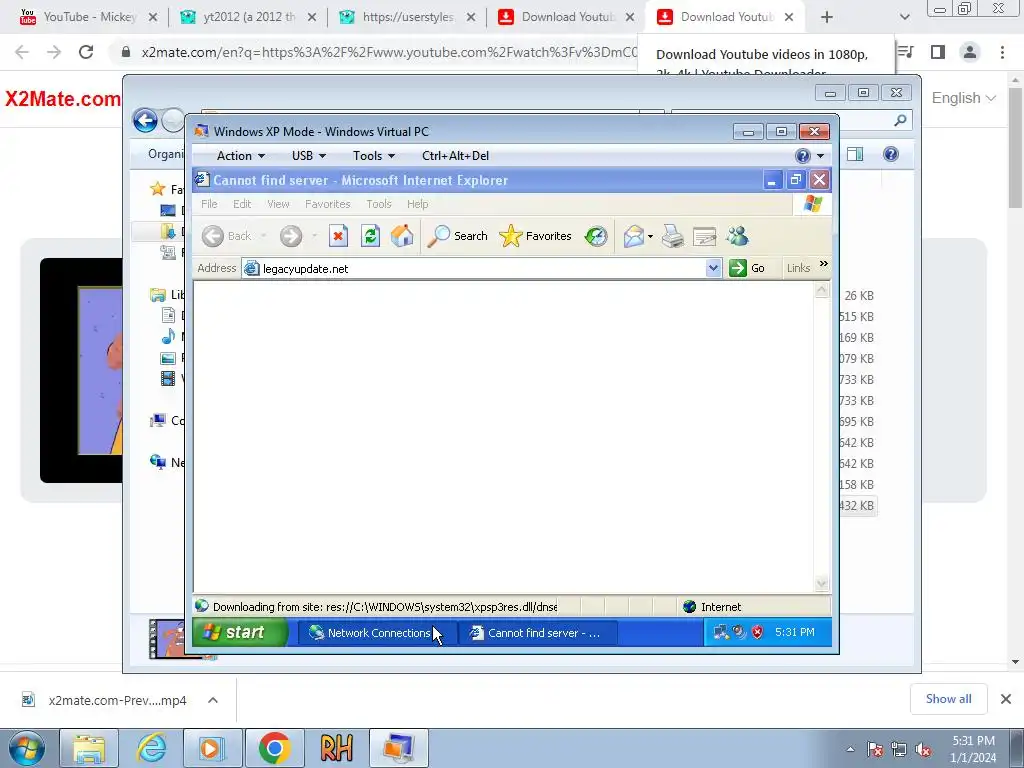
Task: Show hidden system tray icons
Action: point(850,749)
